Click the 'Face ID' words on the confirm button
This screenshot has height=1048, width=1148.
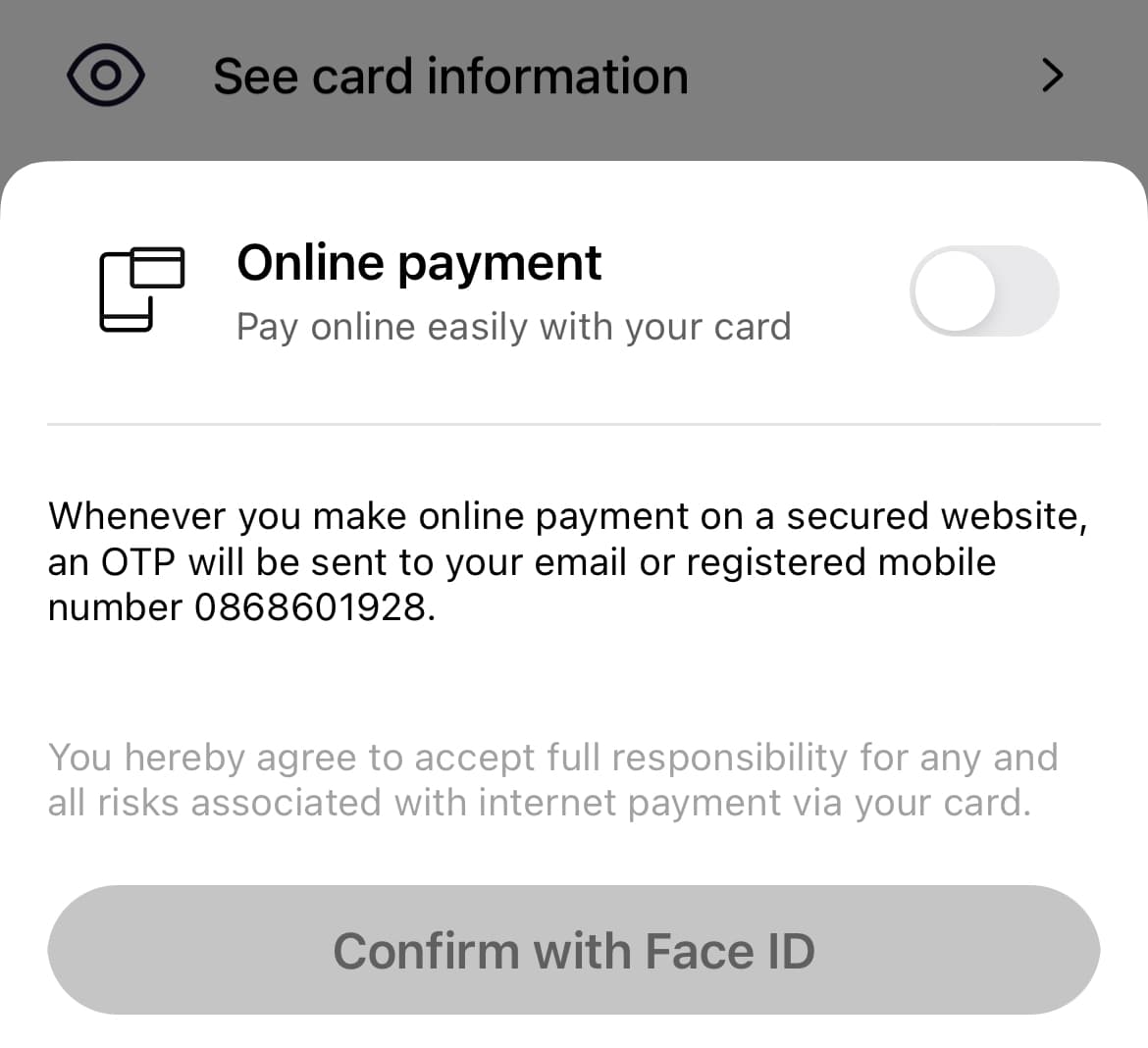(730, 951)
